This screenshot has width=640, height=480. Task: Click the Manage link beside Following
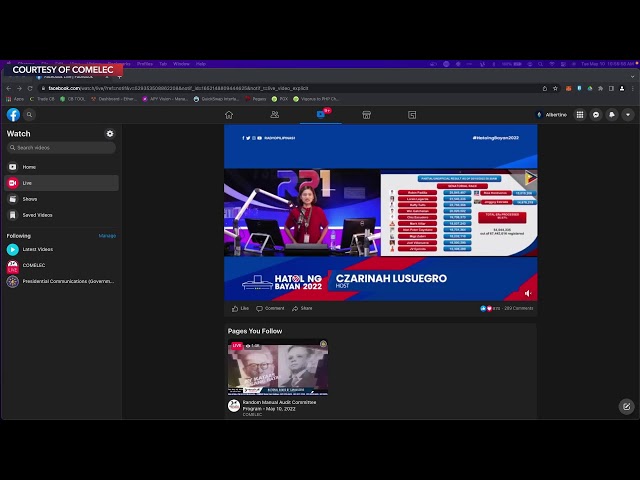click(x=107, y=236)
